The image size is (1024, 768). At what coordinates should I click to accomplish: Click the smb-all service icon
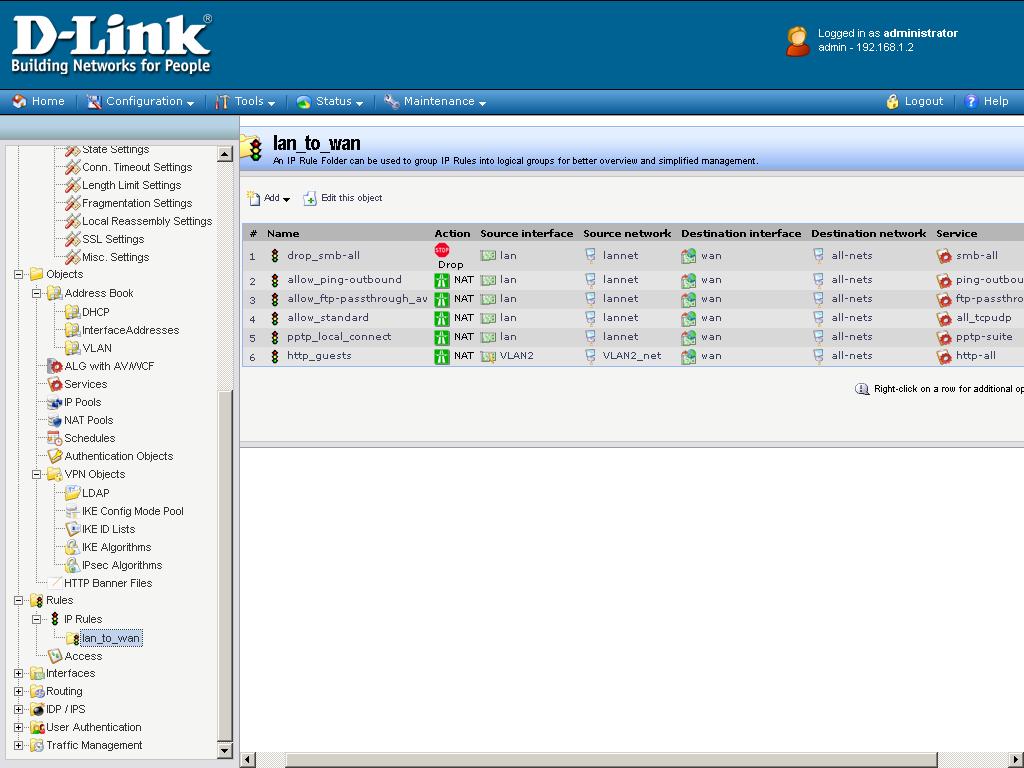(944, 256)
